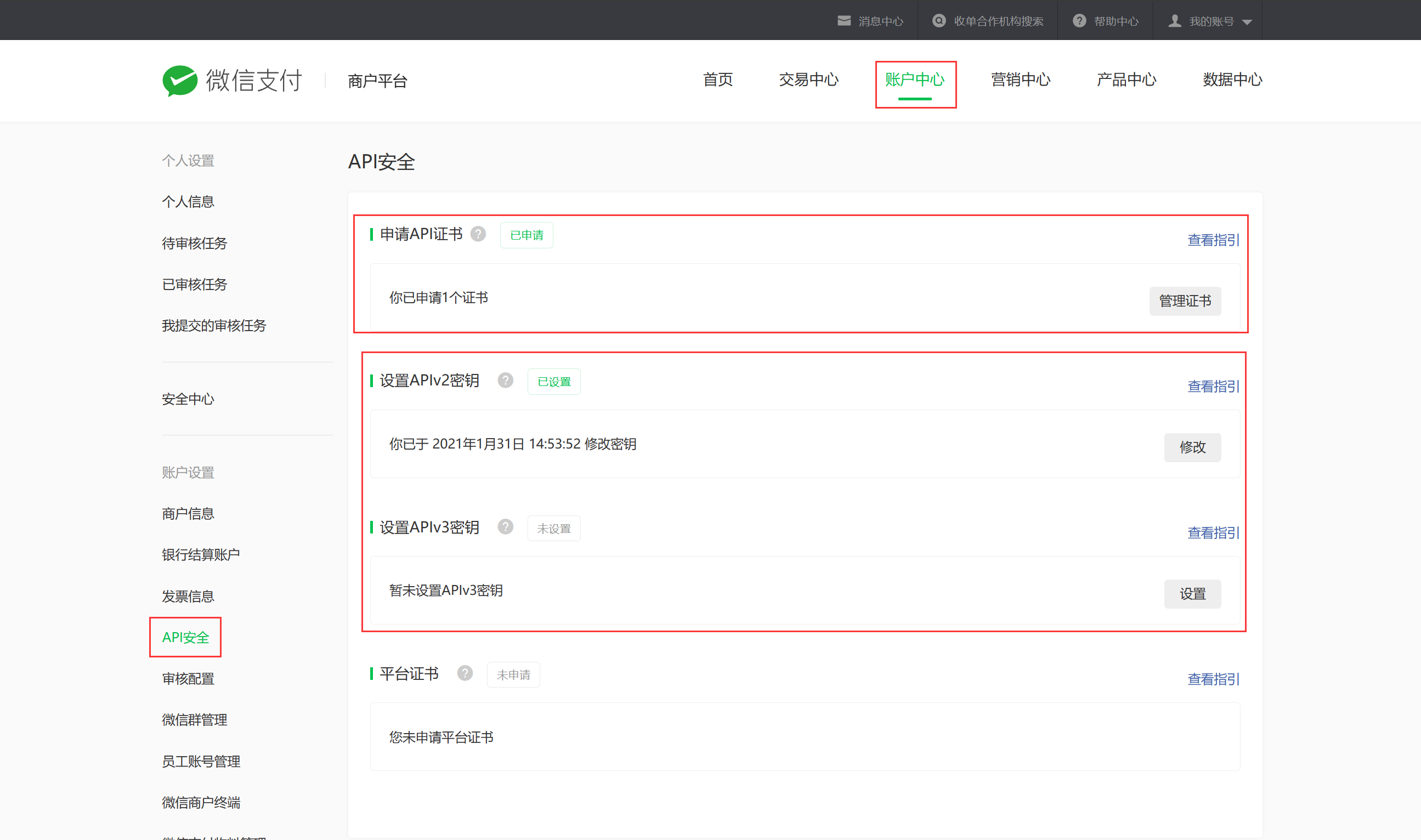1421x840 pixels.
Task: Click the 已申请 status badge
Action: click(526, 235)
